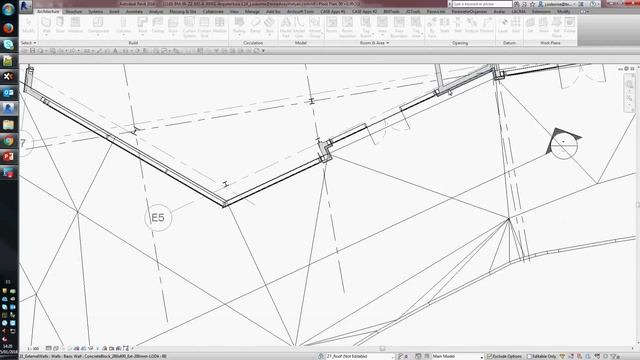Select the Grid datum tool

click(x=516, y=24)
